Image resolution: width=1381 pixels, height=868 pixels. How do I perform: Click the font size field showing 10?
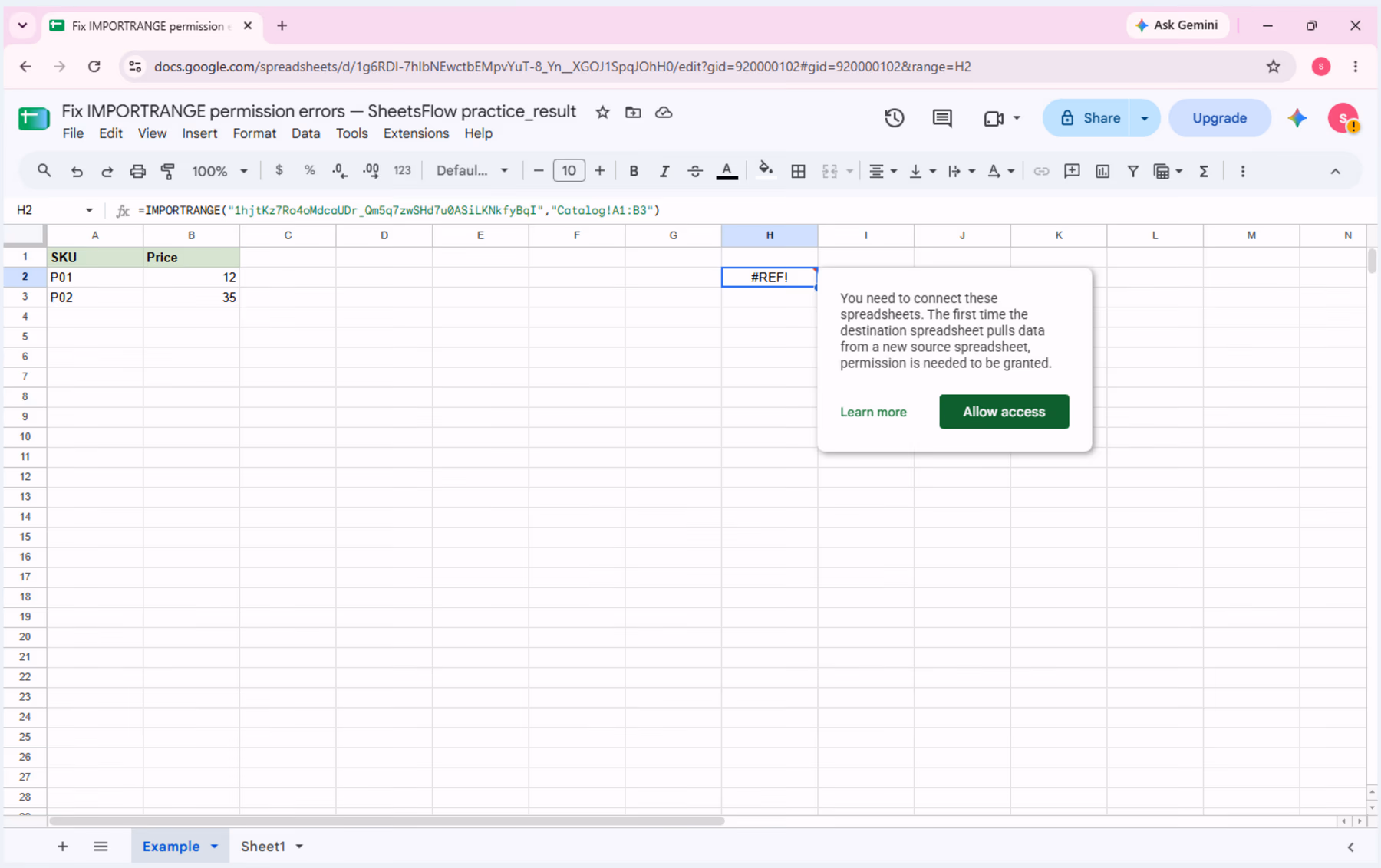click(569, 170)
